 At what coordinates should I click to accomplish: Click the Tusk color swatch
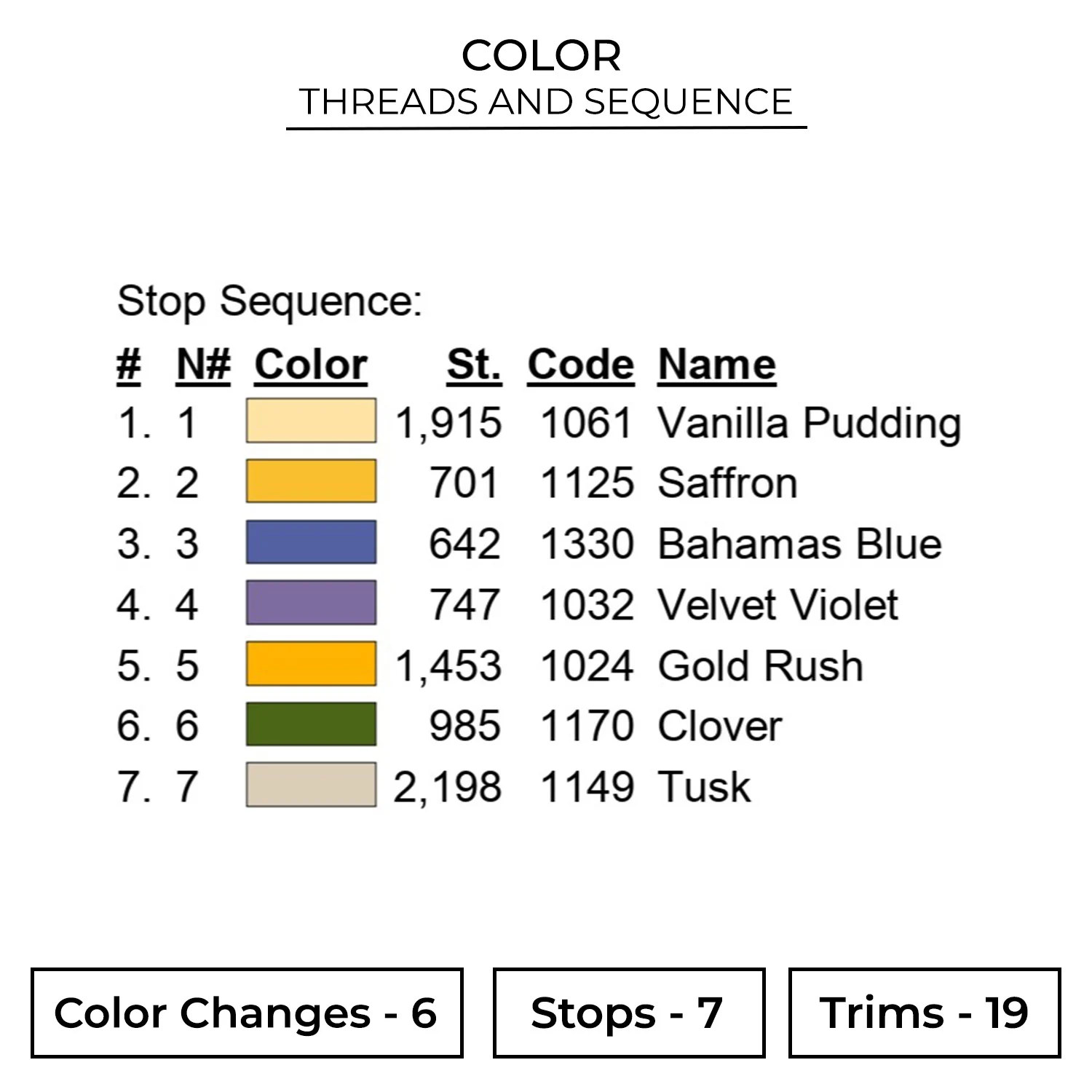pyautogui.click(x=311, y=785)
